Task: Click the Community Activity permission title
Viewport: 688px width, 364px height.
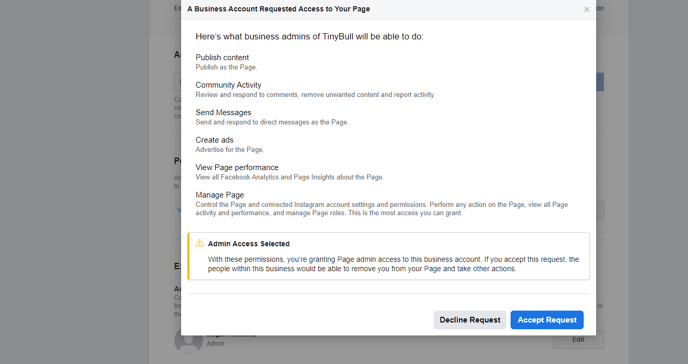Action: pos(228,85)
